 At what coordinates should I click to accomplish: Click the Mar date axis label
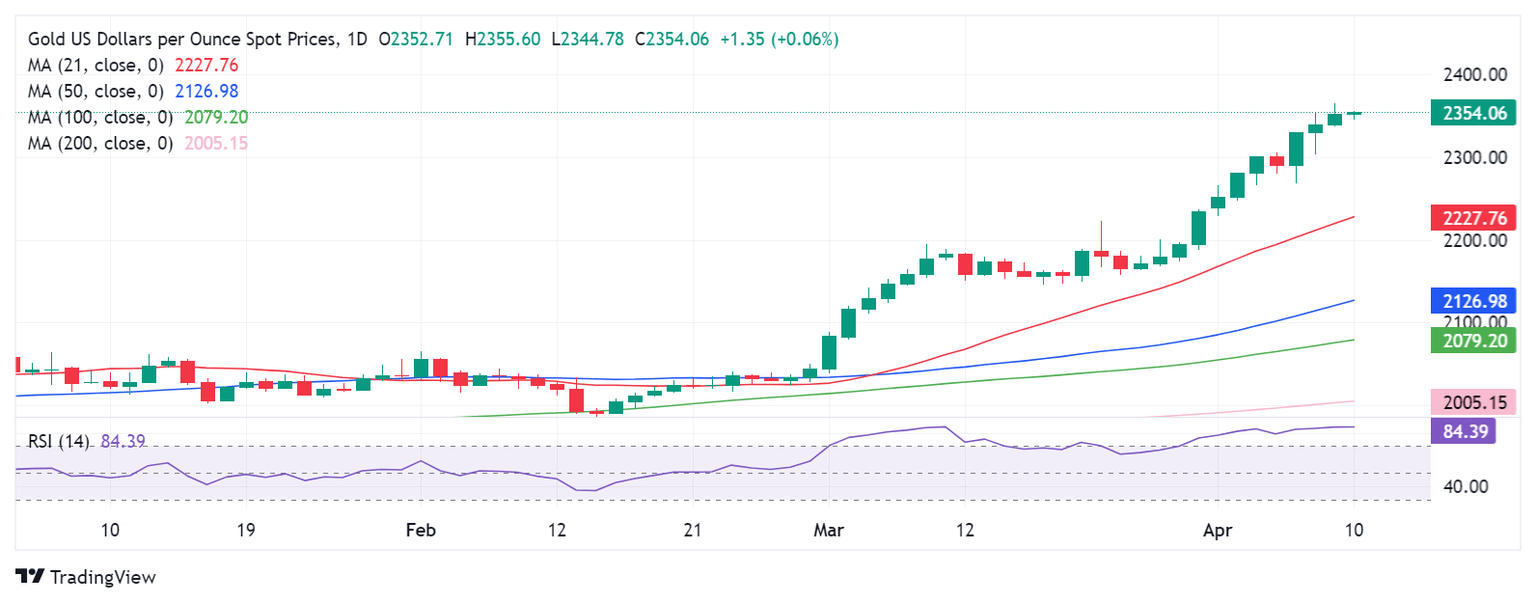829,529
